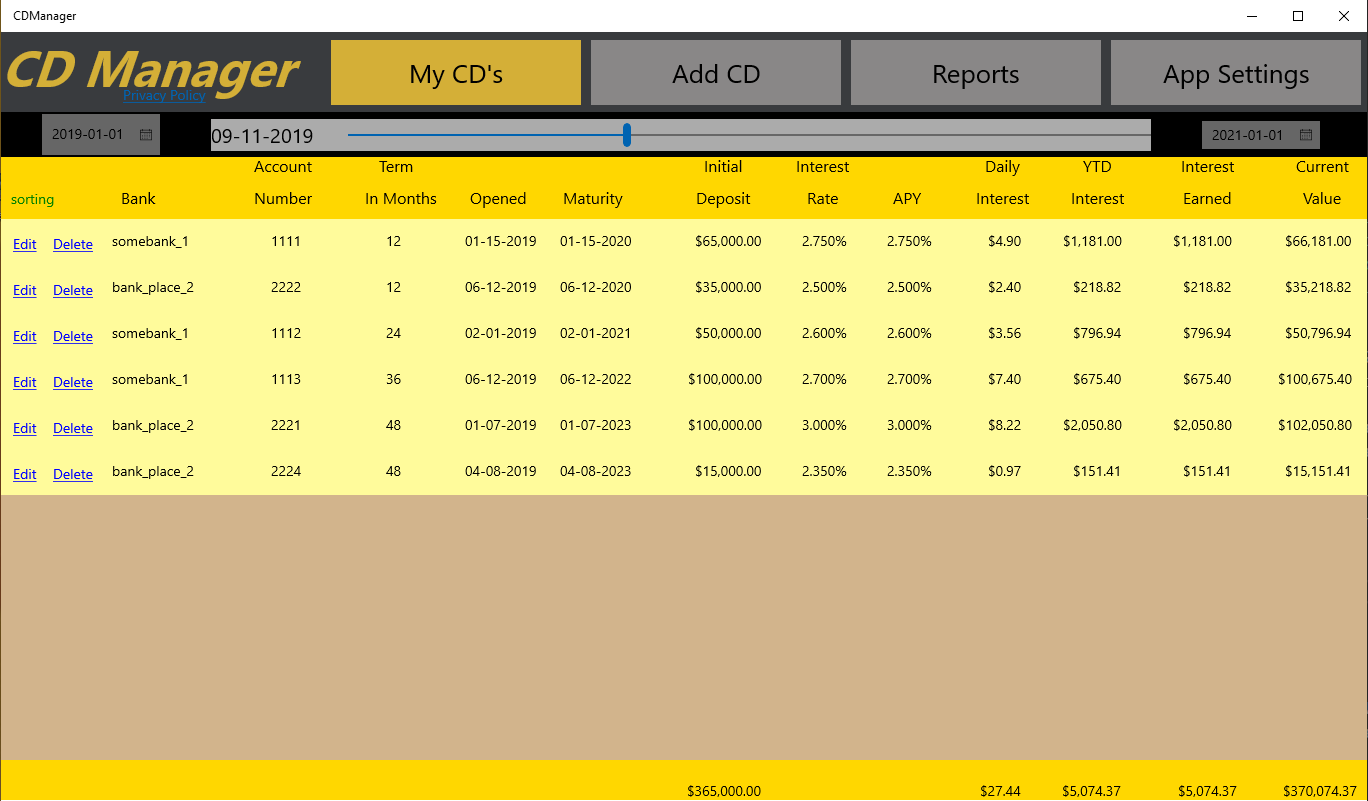Viewport: 1368px width, 801px height.
Task: Sort by the Bank column header
Action: 137,199
